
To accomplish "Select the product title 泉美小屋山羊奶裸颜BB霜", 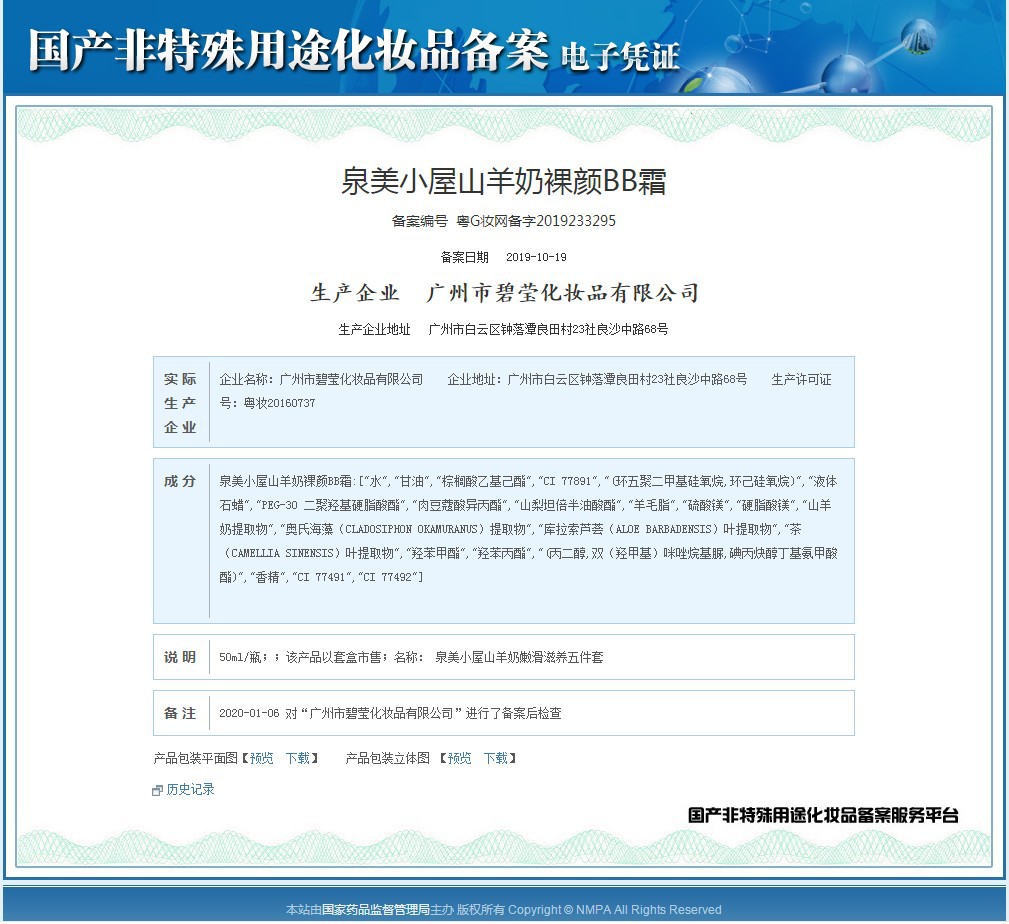I will coord(504,181).
